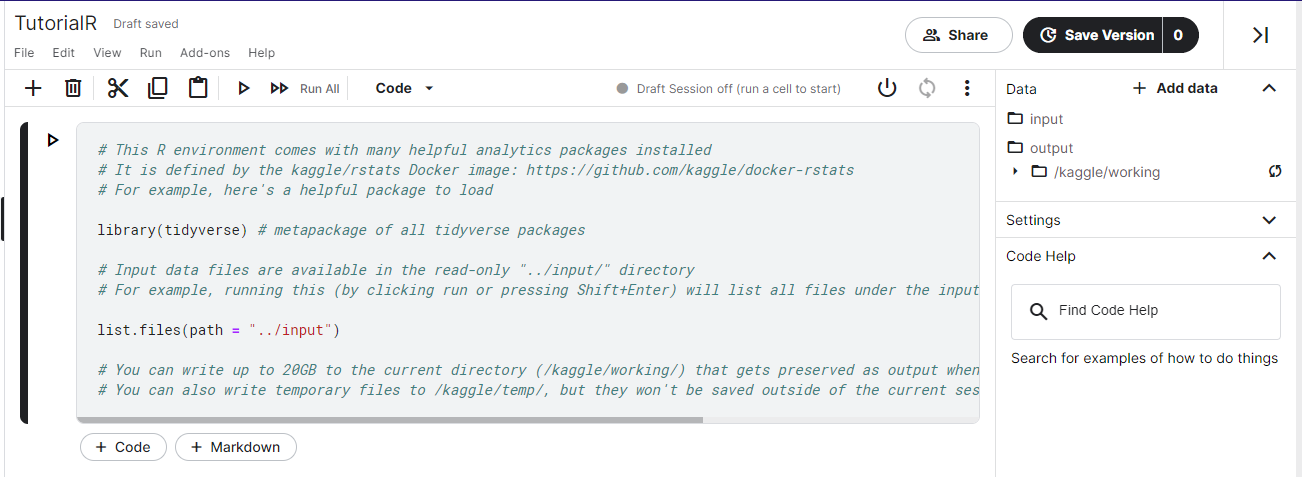Open the Run menu
Image resolution: width=1302 pixels, height=477 pixels.
pos(151,53)
